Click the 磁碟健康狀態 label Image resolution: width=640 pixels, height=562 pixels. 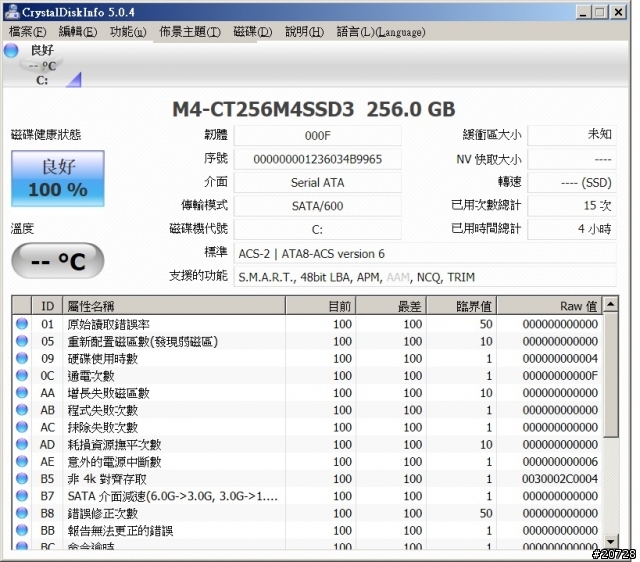46,135
